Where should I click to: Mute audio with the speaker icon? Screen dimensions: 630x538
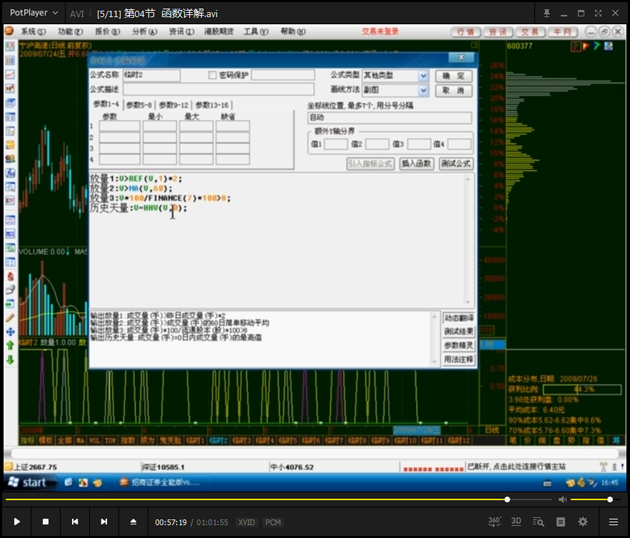pyautogui.click(x=562, y=499)
